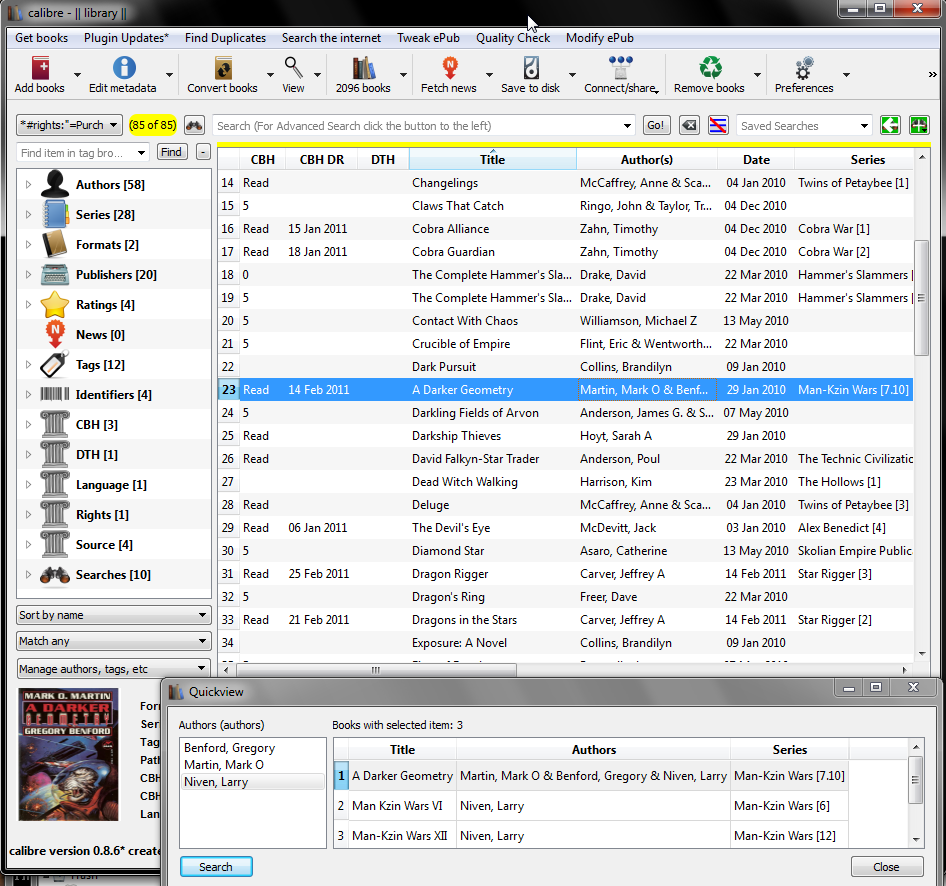Click Close button in Quickview
This screenshot has height=886, width=946.
pos(886,867)
